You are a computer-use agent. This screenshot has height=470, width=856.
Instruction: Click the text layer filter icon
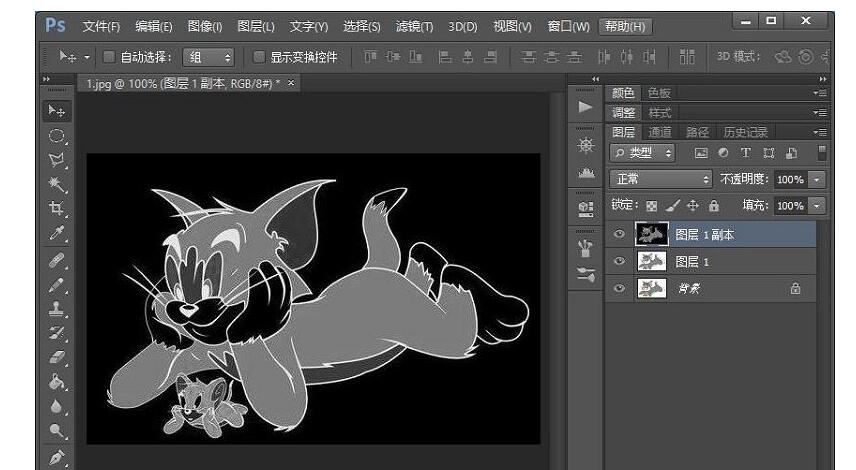pos(745,153)
